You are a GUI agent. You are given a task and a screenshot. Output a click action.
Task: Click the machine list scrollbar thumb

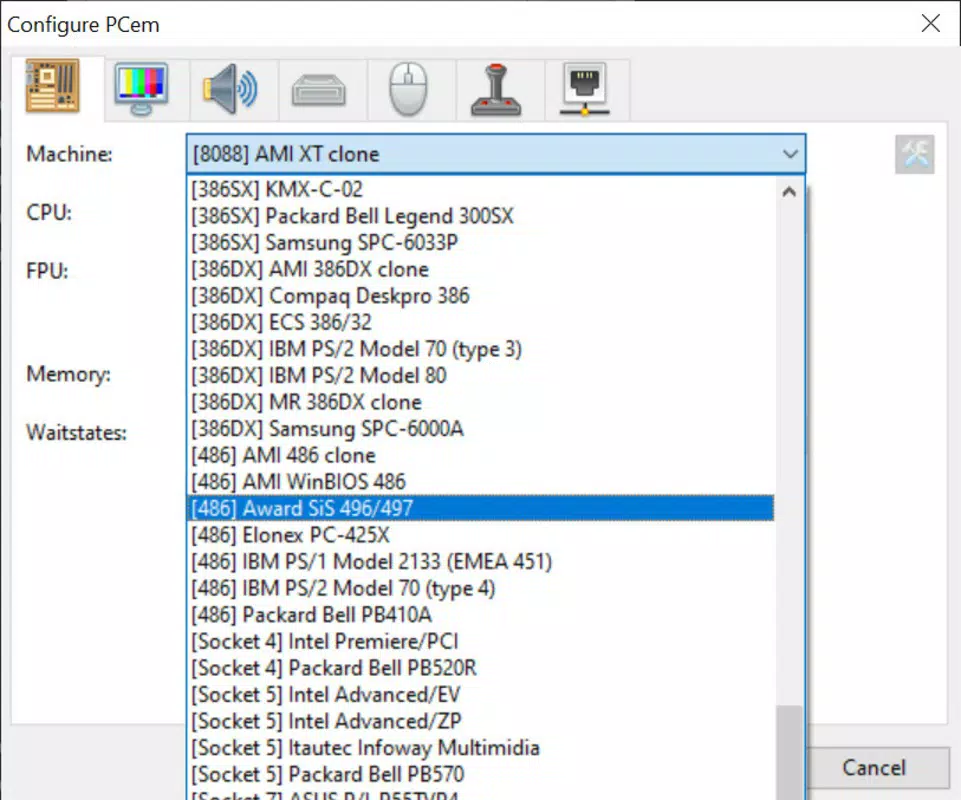[x=789, y=752]
